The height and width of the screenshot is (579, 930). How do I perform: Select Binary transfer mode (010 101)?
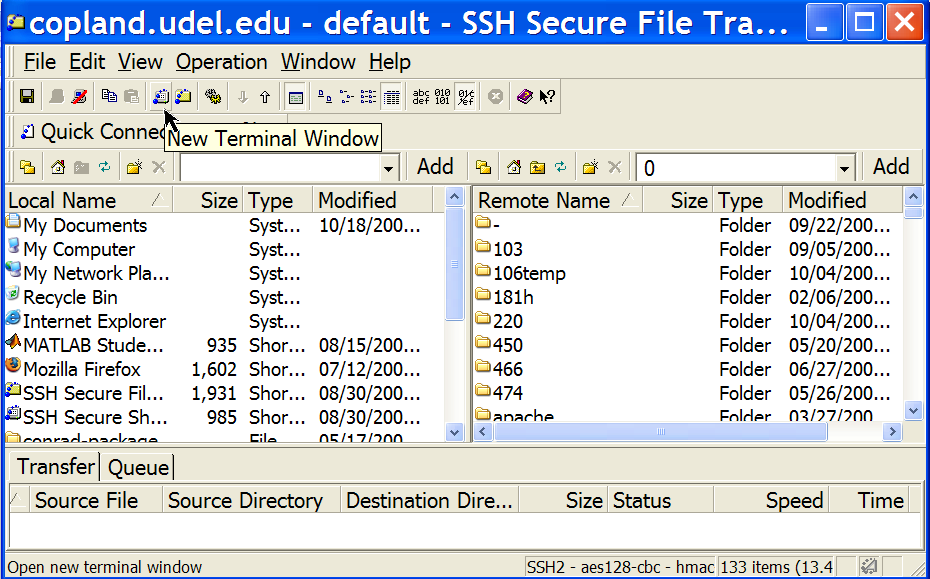point(442,97)
